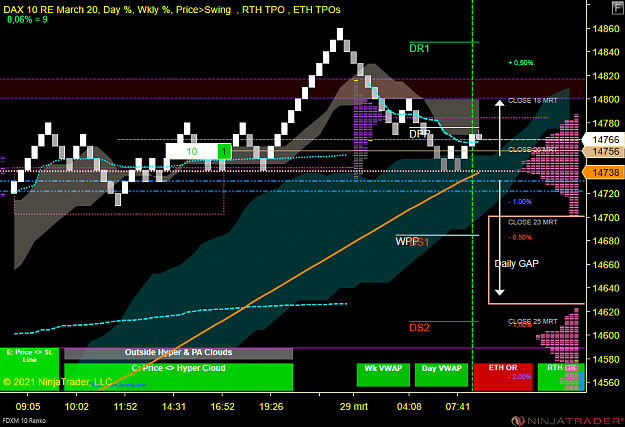
Task: Click the 04:08 time axis label
Action: (409, 407)
